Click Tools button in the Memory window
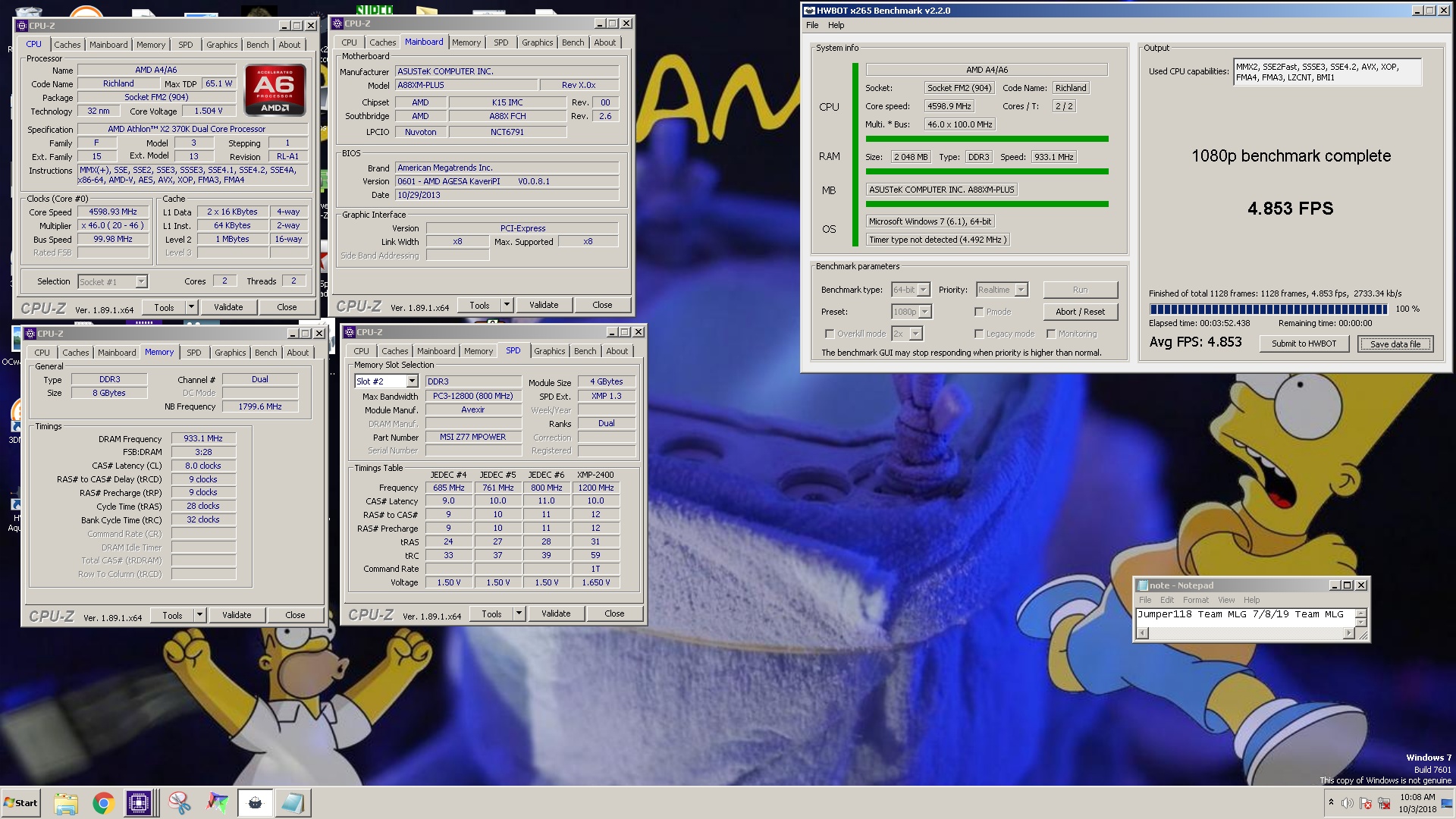 [x=172, y=615]
